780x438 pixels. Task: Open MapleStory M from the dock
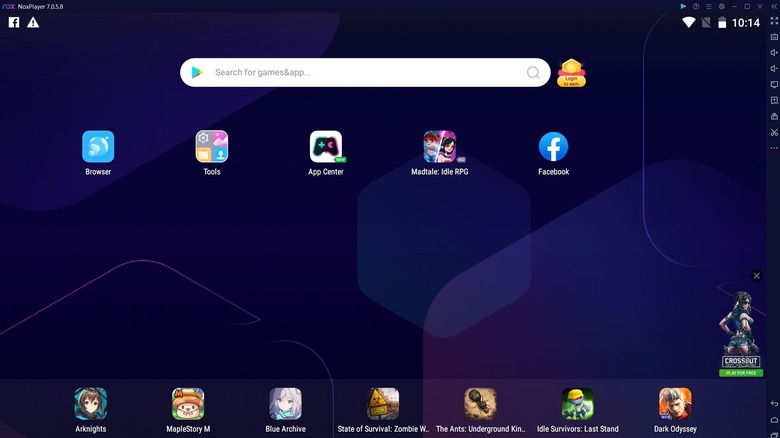(188, 404)
